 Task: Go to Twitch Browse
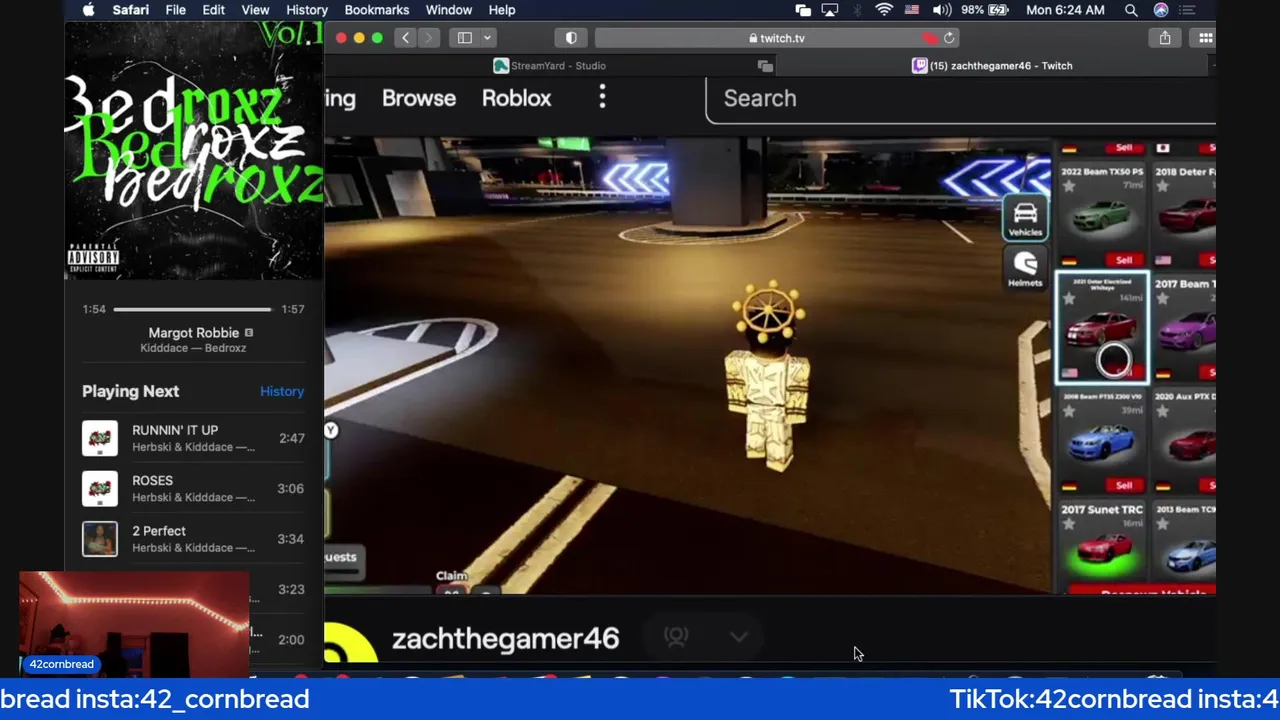tap(419, 98)
